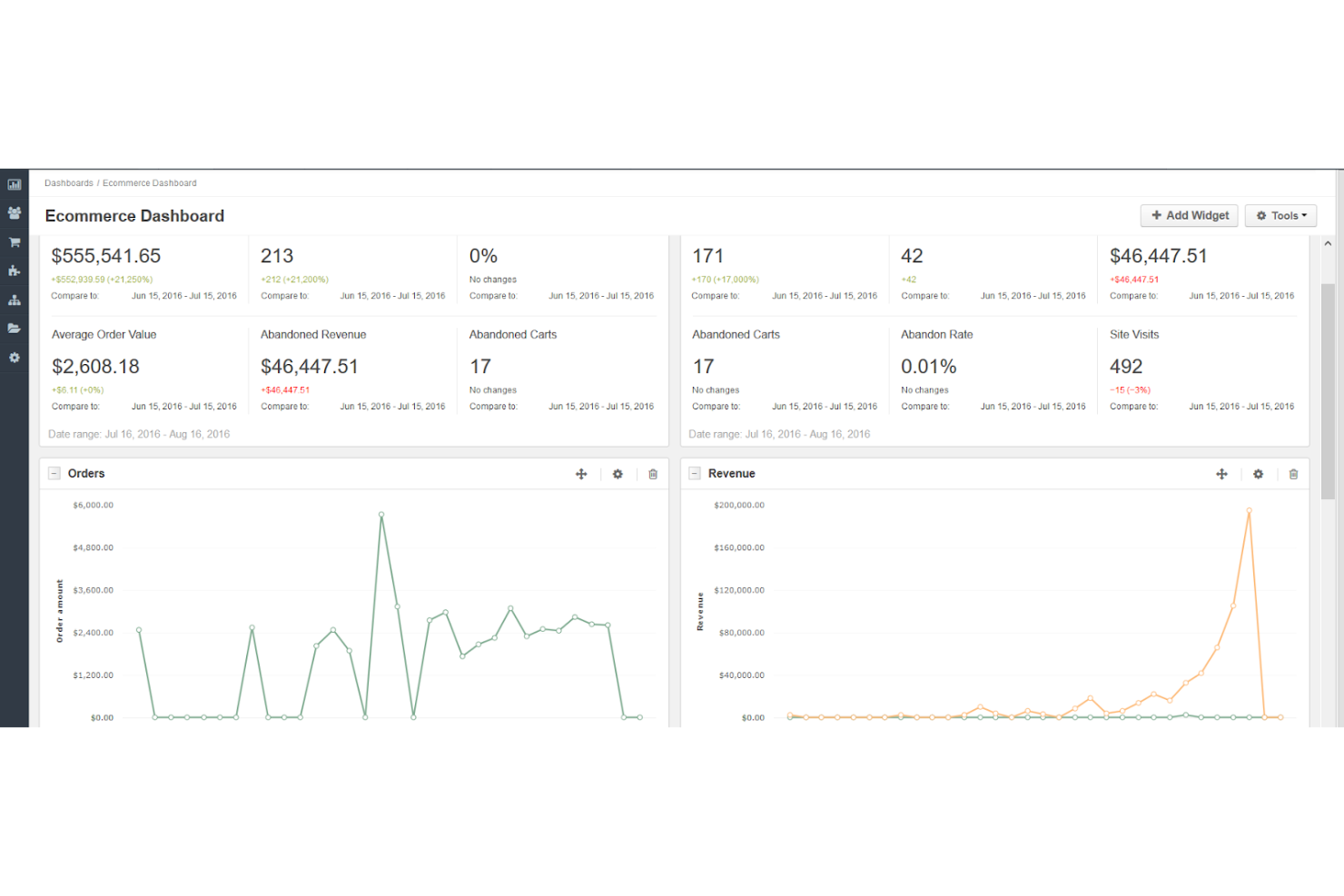Delete the Revenue widget via trash icon
1344x896 pixels.
coord(1294,474)
